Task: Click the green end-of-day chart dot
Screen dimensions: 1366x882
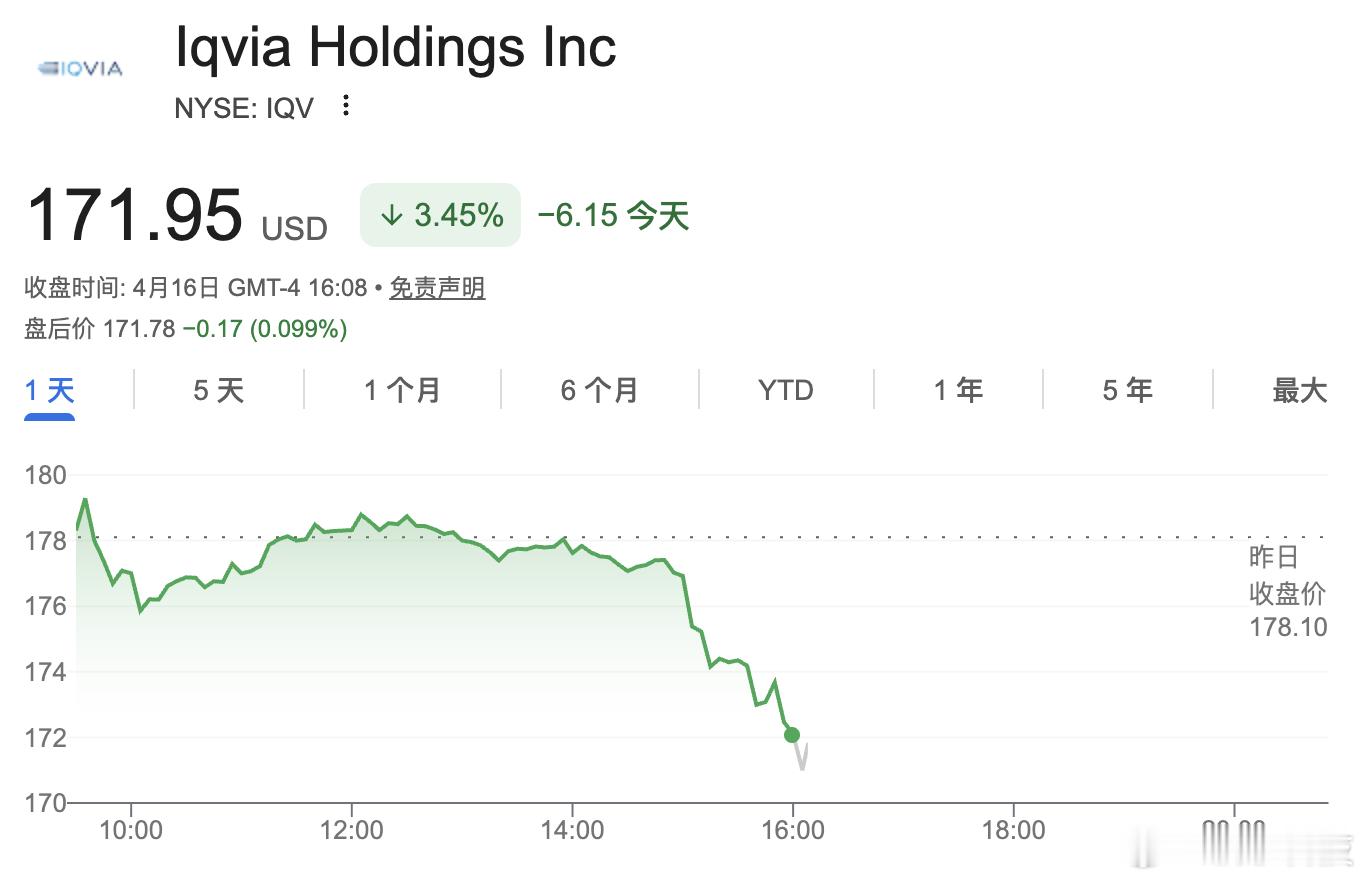Action: click(x=792, y=735)
